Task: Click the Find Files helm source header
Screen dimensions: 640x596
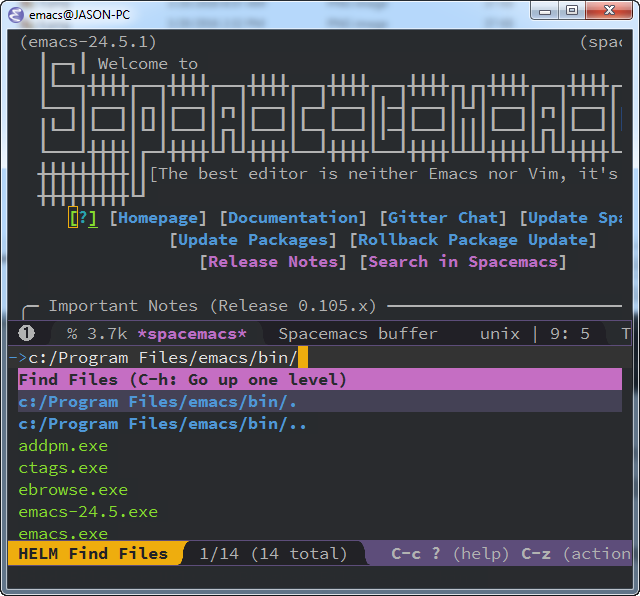Action: [x=320, y=380]
